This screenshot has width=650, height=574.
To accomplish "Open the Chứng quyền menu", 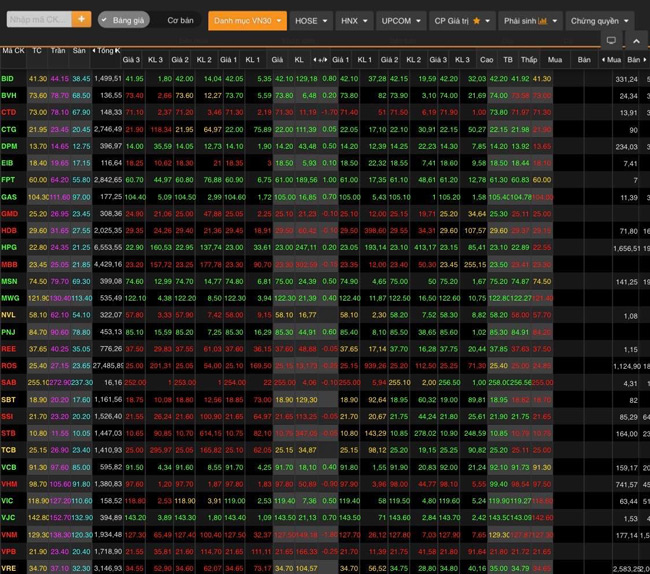I will (600, 20).
